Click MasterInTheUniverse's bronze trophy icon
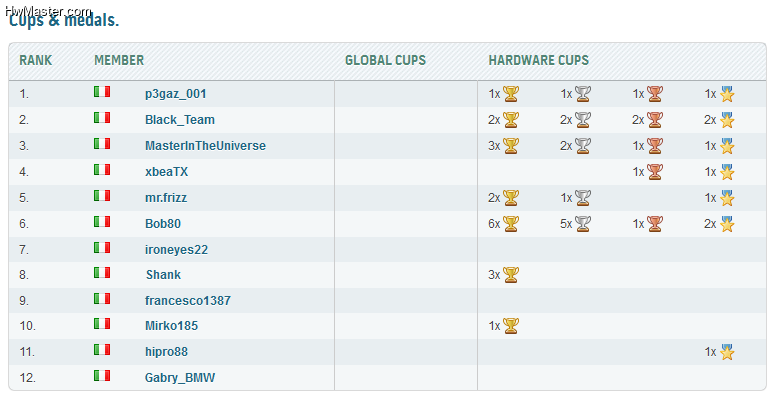Viewport: 776px width, 397px height. (x=655, y=146)
